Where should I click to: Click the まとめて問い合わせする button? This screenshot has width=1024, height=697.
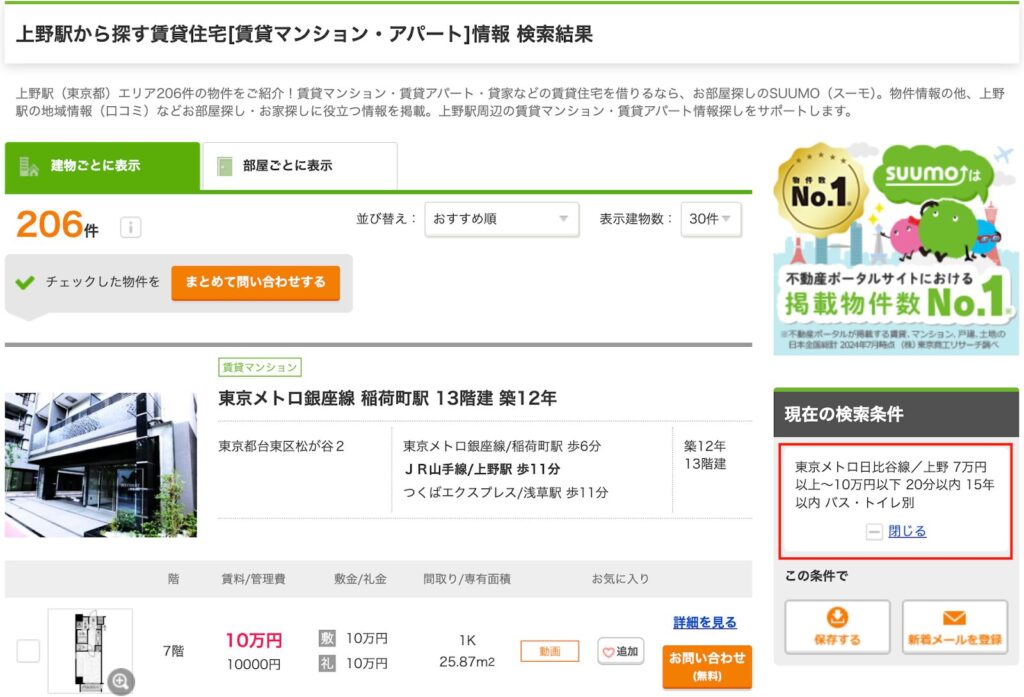(255, 282)
